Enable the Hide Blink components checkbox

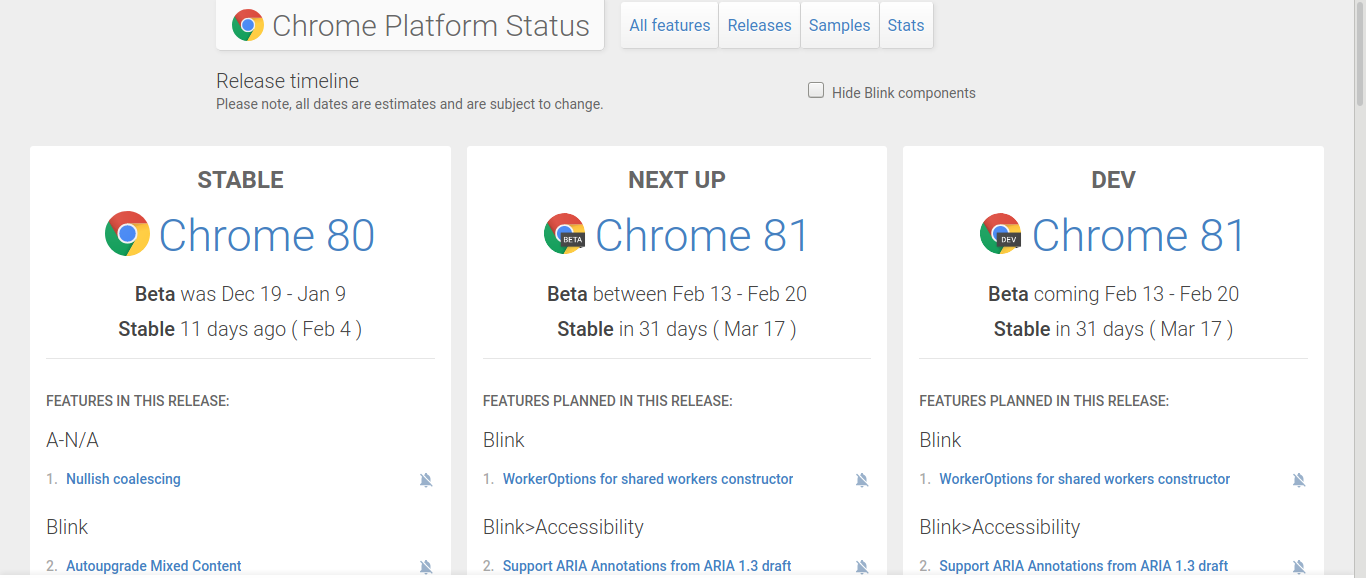click(816, 89)
